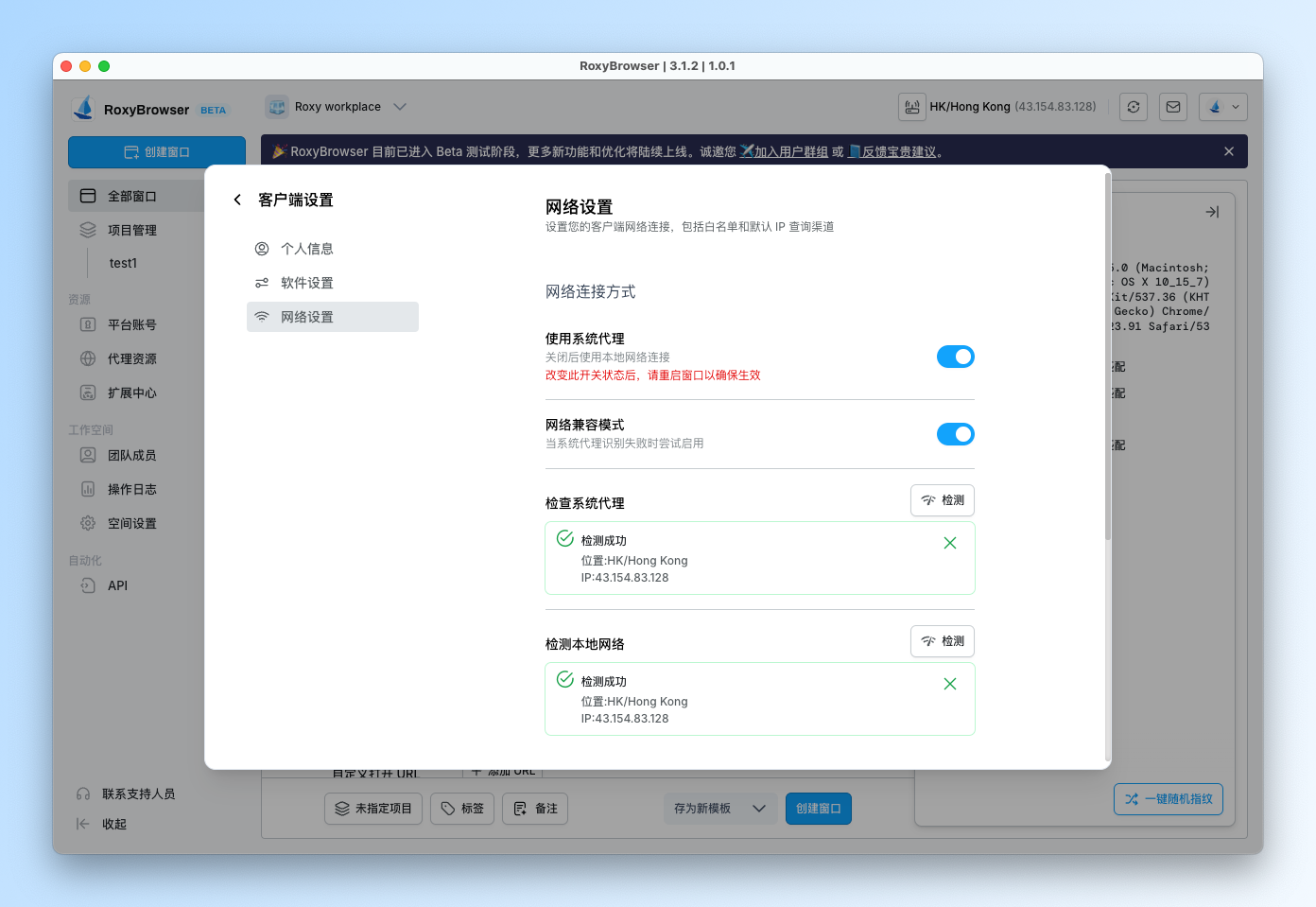Click the 网络连接方式 heading text
Screen dimensions: 1316x907
[x=591, y=292]
